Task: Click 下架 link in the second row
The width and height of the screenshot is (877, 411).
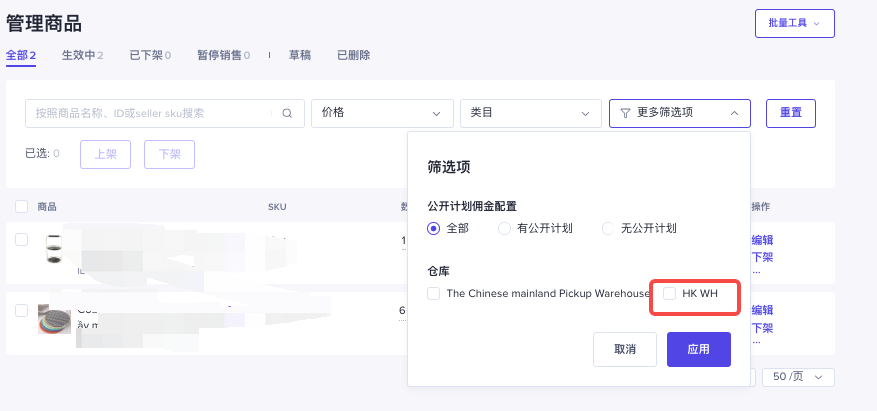Action: click(x=762, y=328)
